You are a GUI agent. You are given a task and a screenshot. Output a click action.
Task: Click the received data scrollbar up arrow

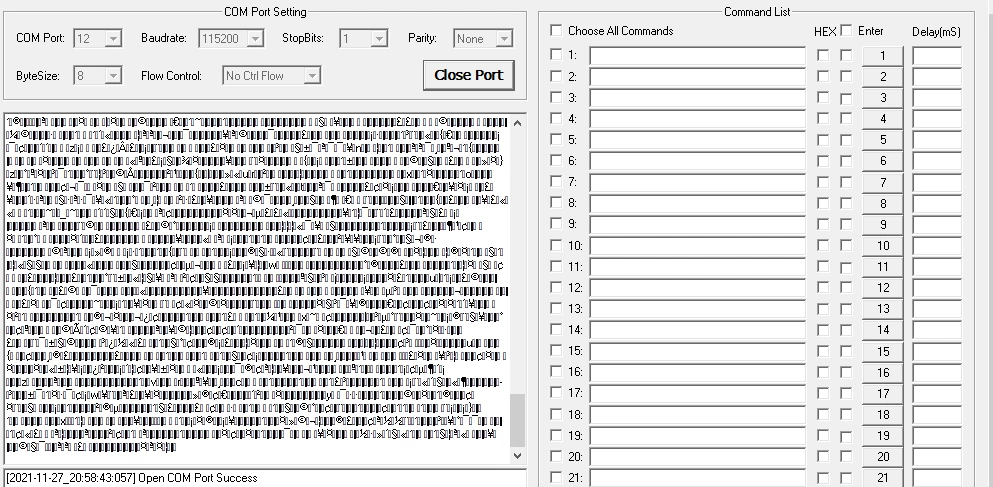[517, 123]
